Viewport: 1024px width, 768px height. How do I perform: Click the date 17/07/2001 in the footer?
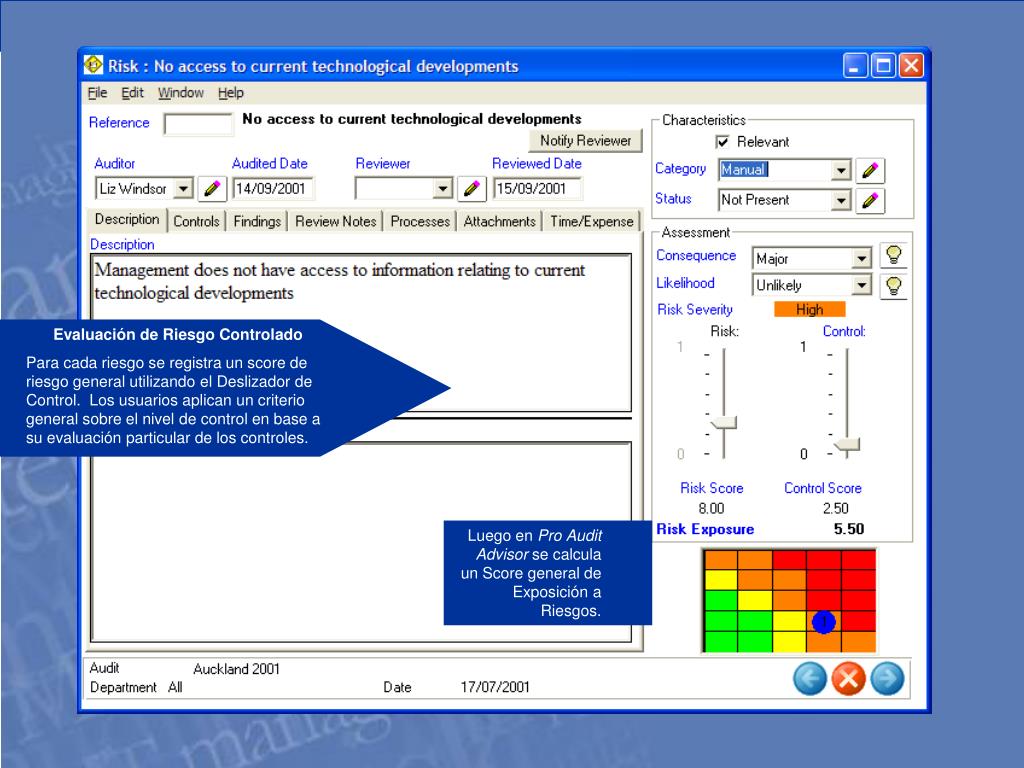tap(495, 687)
